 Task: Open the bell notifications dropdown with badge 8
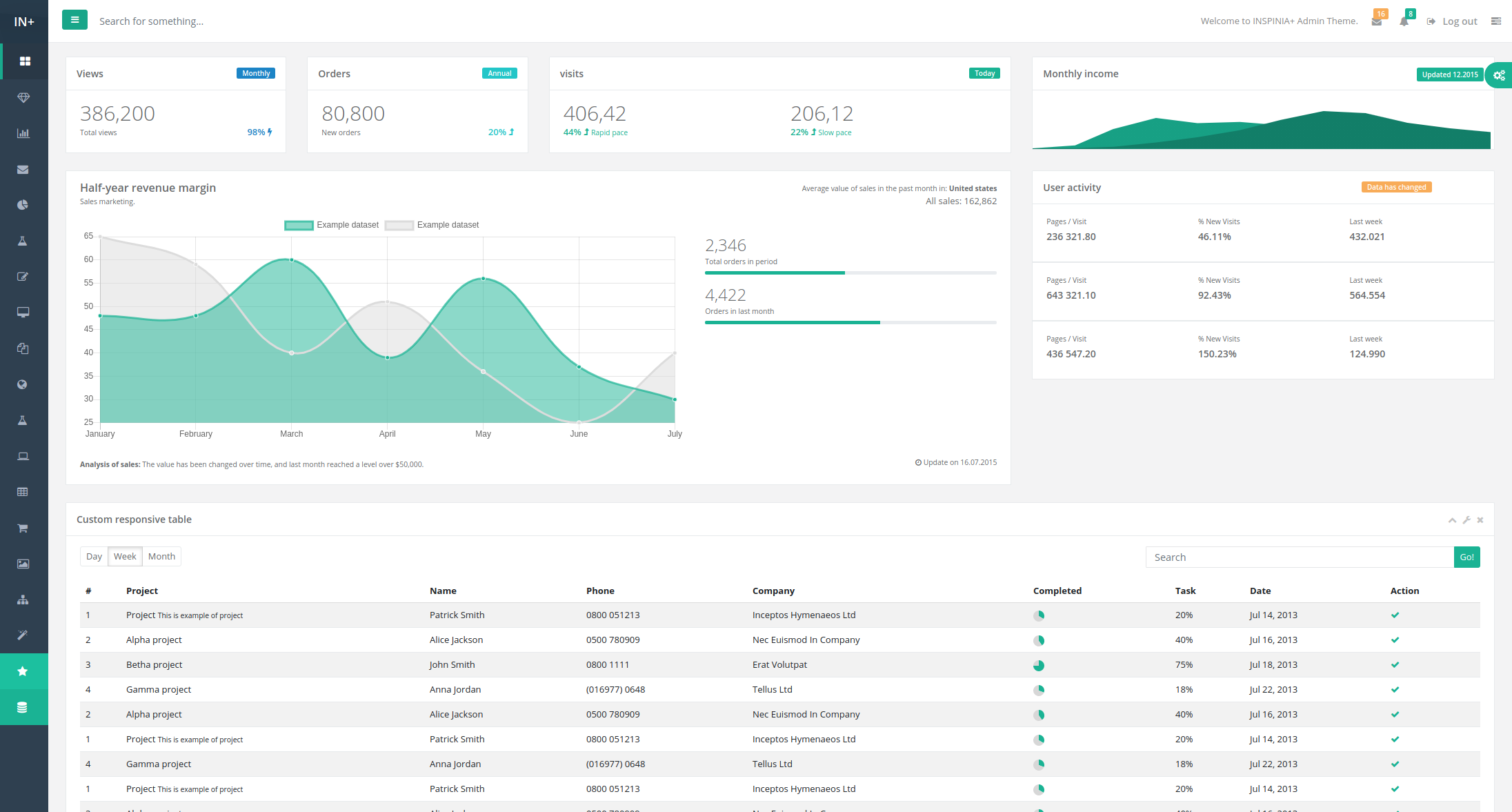(x=1404, y=20)
